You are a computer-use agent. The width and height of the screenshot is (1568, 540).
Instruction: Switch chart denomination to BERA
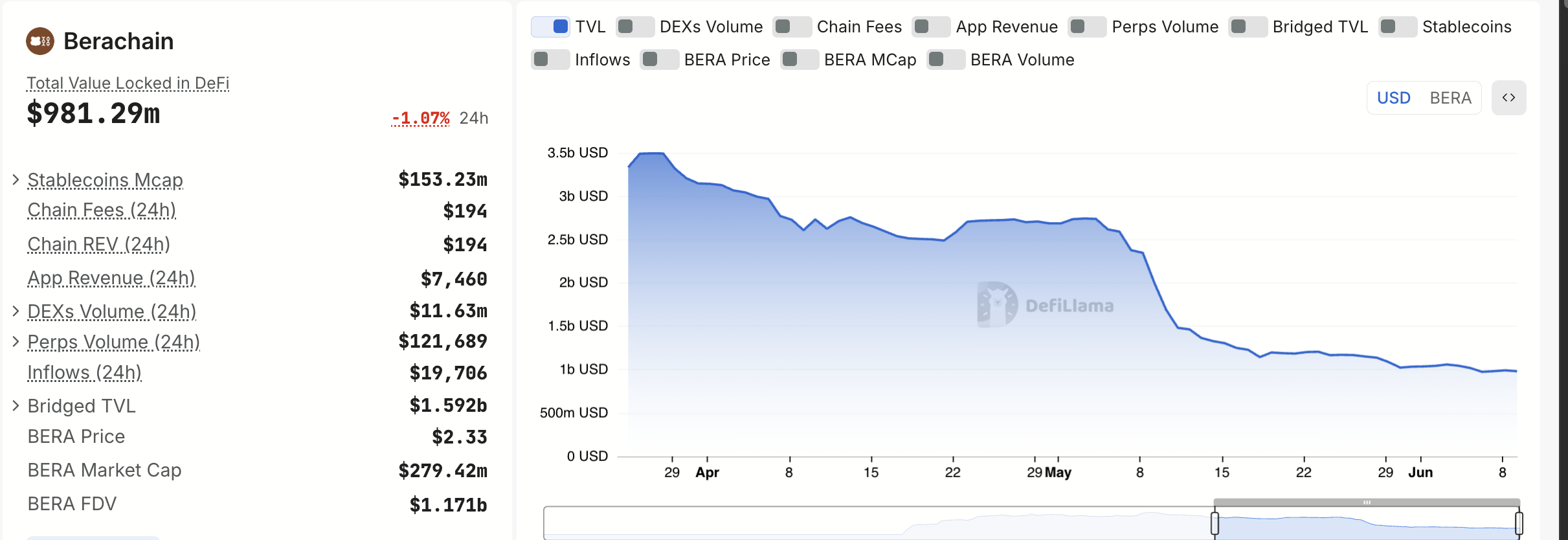1450,98
